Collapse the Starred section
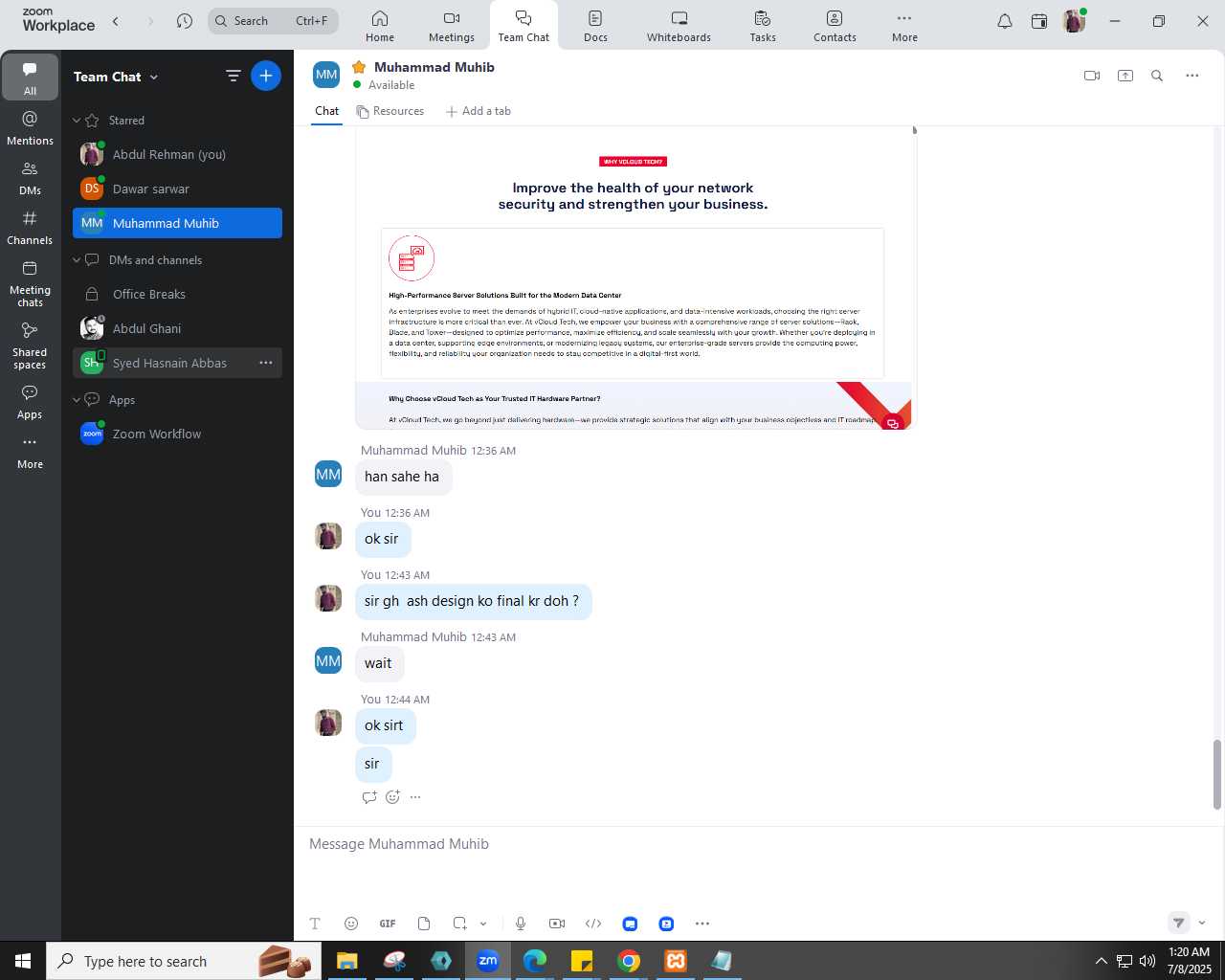This screenshot has width=1225, height=980. pyautogui.click(x=77, y=121)
